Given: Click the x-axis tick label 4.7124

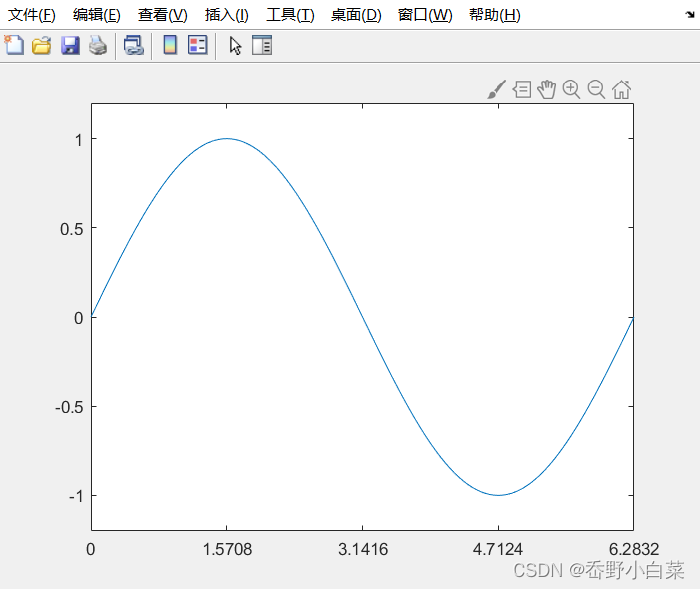Looking at the screenshot, I should click(x=498, y=549).
